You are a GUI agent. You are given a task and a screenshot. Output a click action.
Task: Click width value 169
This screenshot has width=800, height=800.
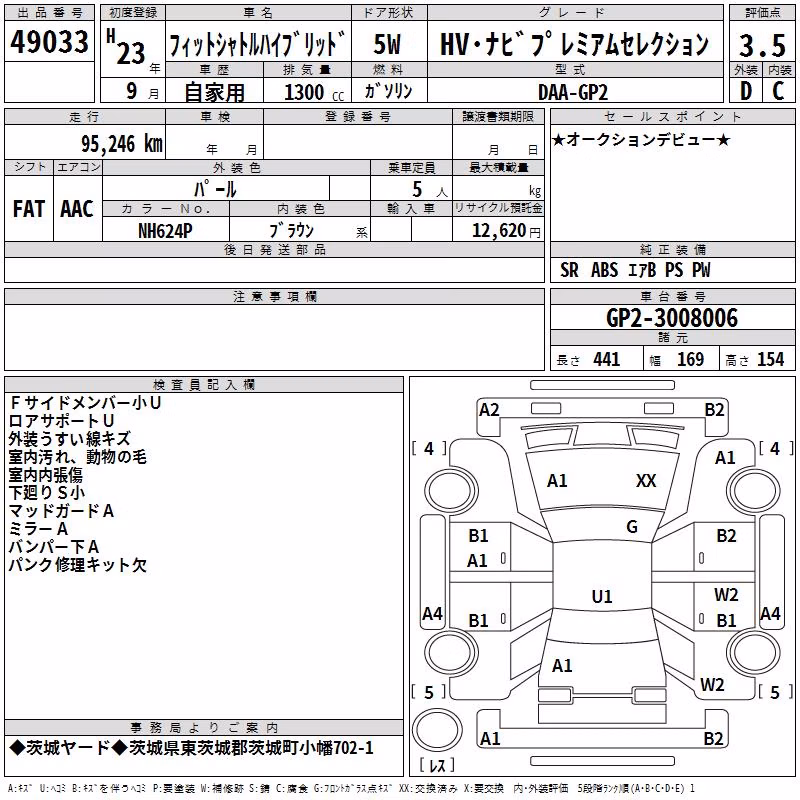(690, 360)
